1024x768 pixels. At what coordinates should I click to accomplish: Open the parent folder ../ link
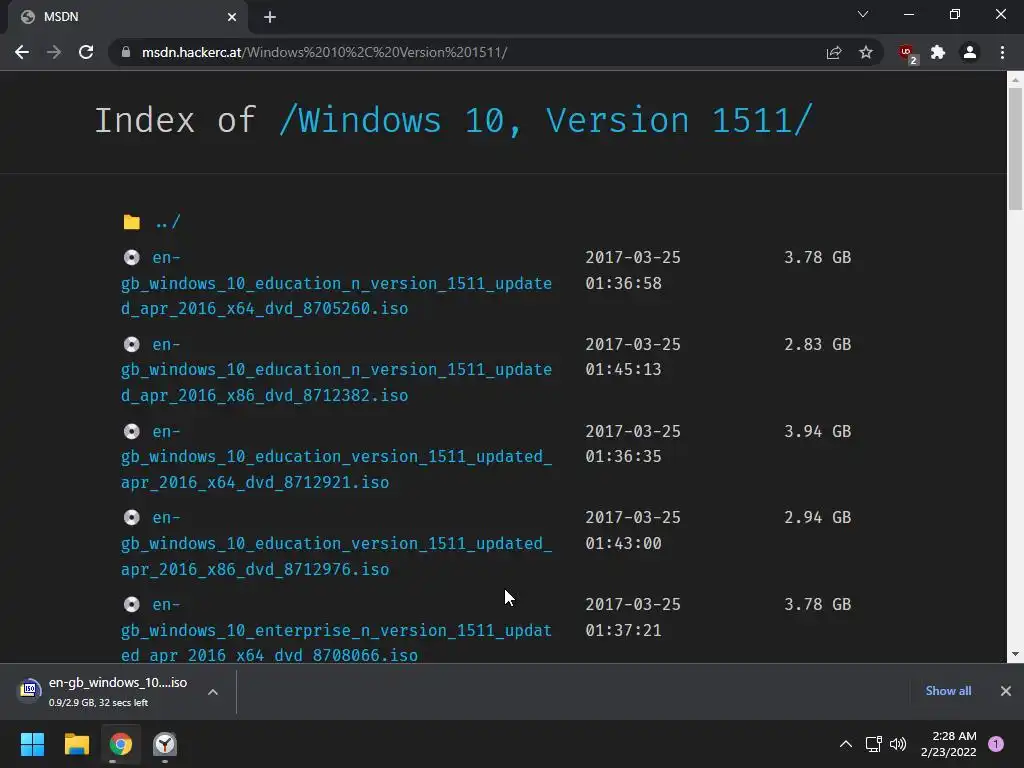point(167,222)
